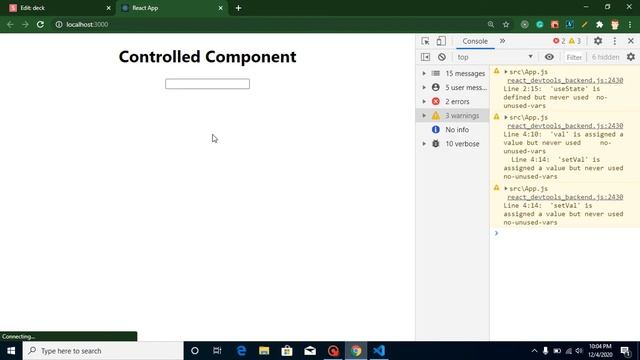Open DevTools customize menu (three dots)
640x360 pixels.
pyautogui.click(x=615, y=41)
